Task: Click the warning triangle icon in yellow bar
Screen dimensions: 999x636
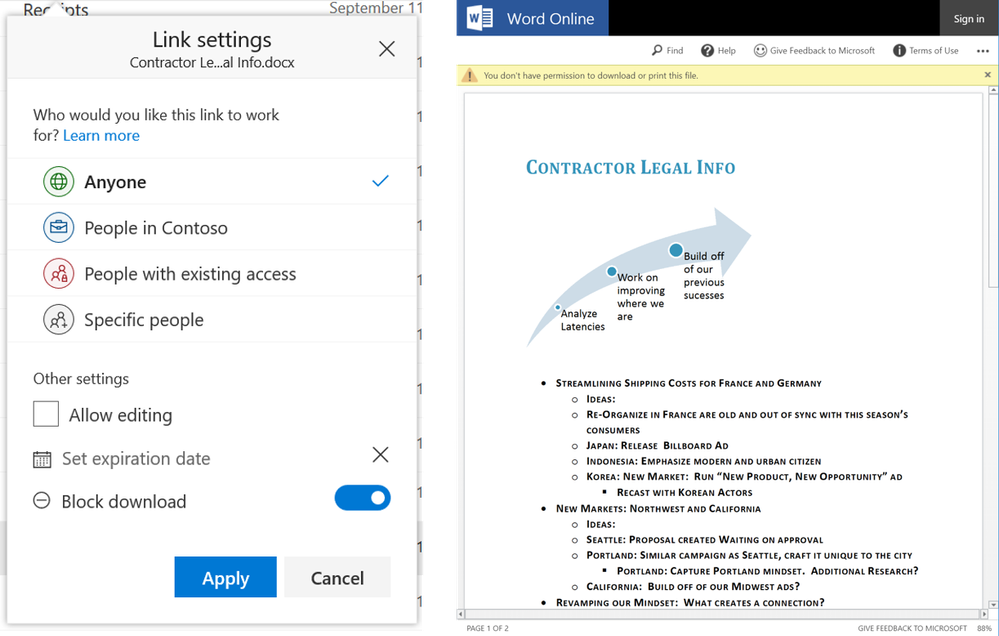Action: pyautogui.click(x=470, y=75)
